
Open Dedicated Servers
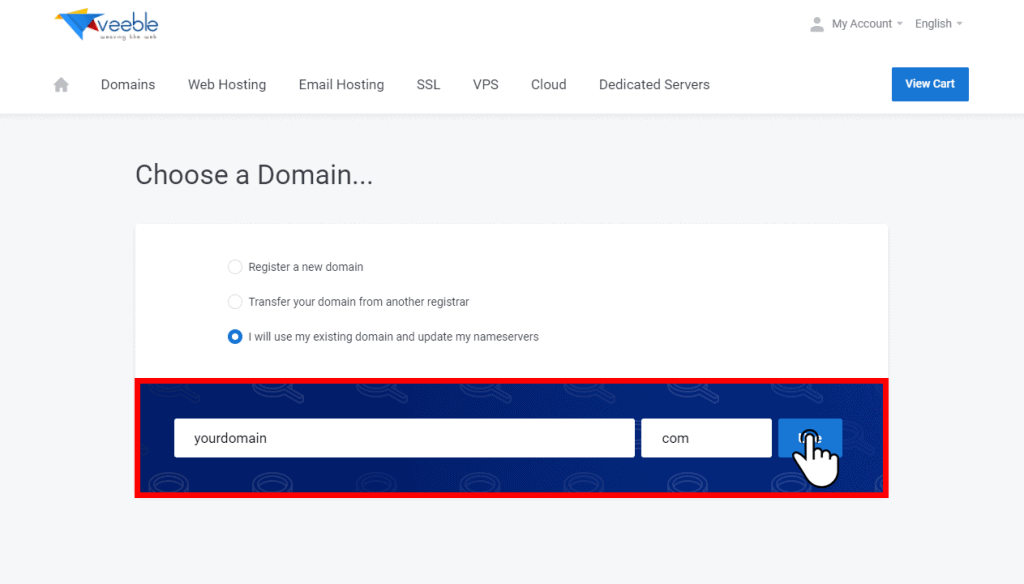[x=654, y=84]
